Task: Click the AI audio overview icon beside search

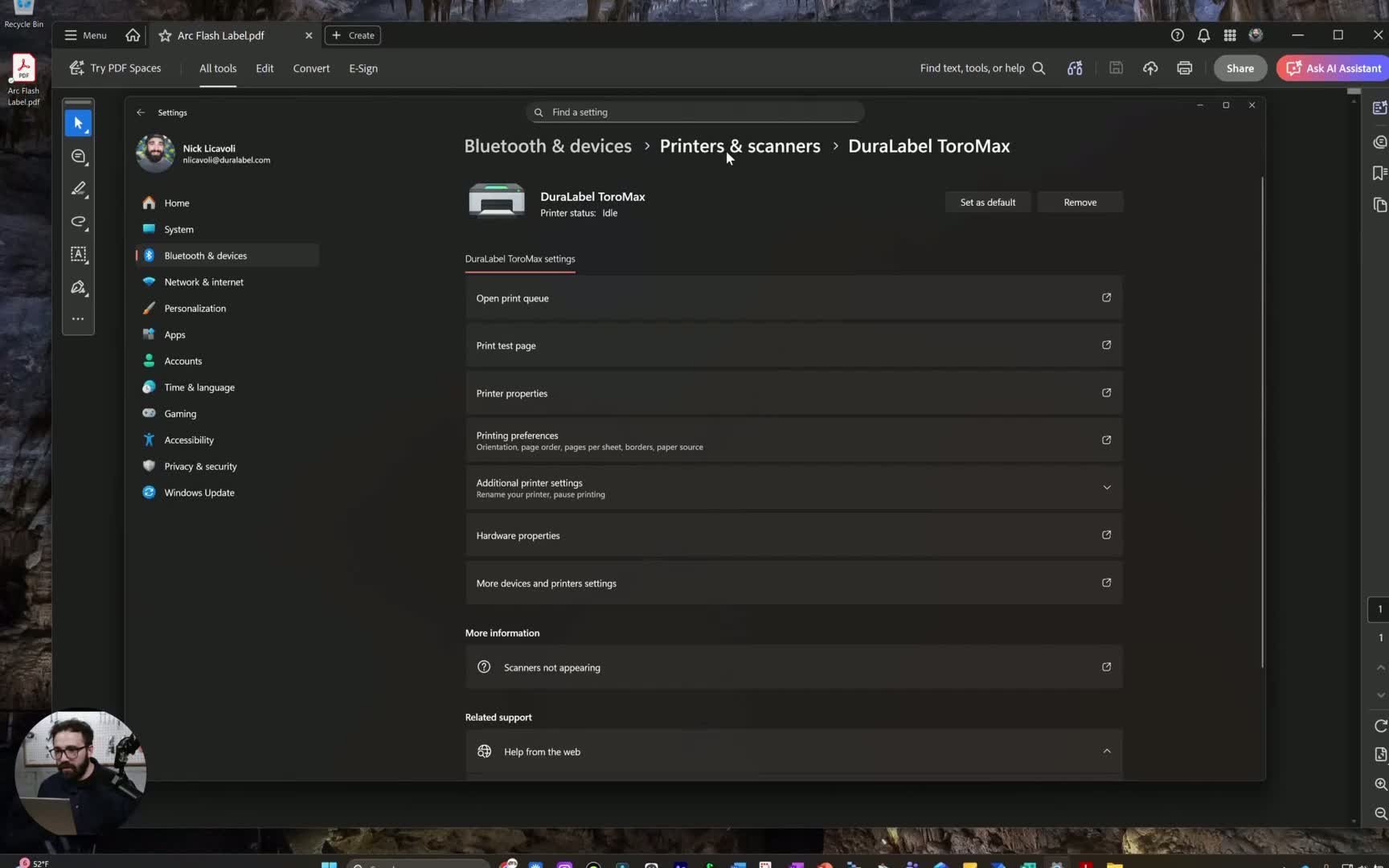Action: pos(1075,68)
